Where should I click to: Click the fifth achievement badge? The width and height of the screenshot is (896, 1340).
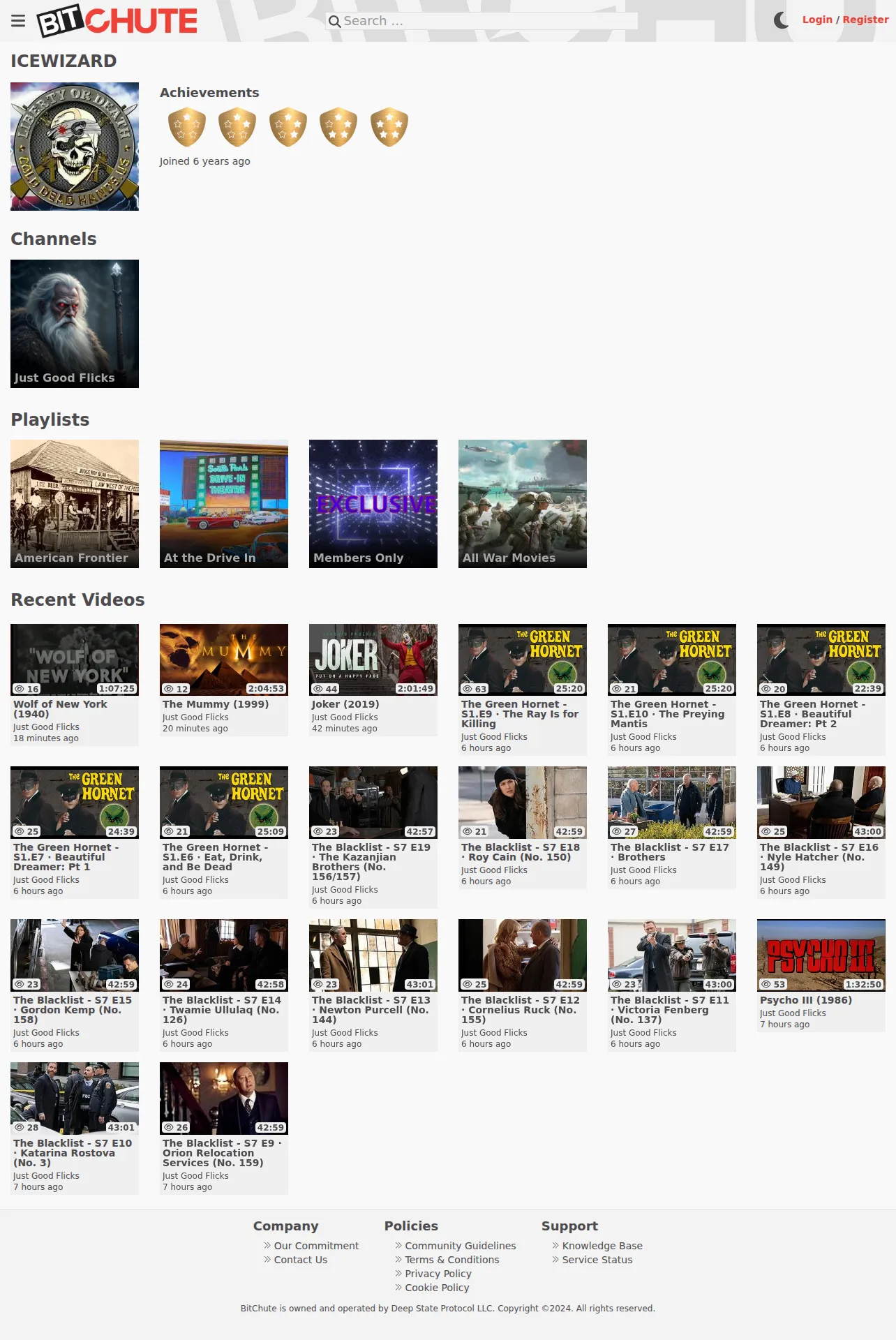[389, 127]
